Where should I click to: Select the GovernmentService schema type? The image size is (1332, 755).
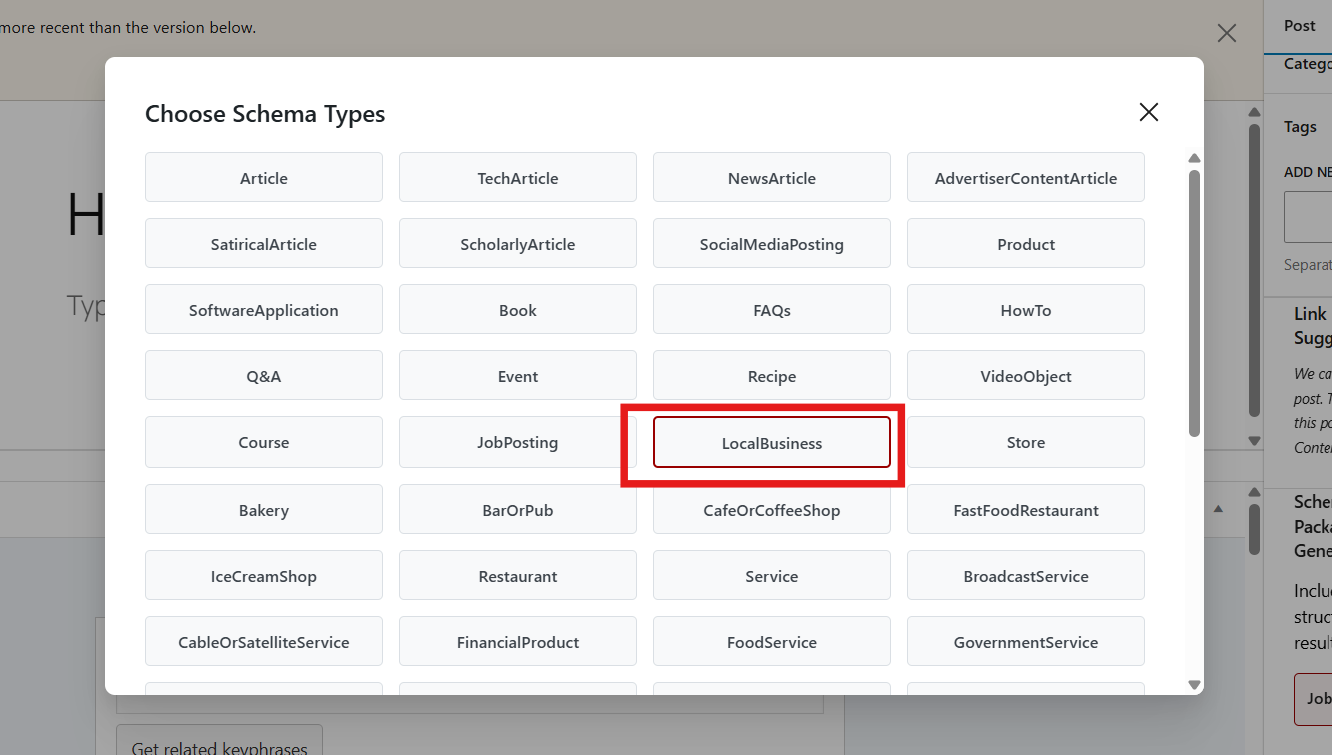[1026, 642]
